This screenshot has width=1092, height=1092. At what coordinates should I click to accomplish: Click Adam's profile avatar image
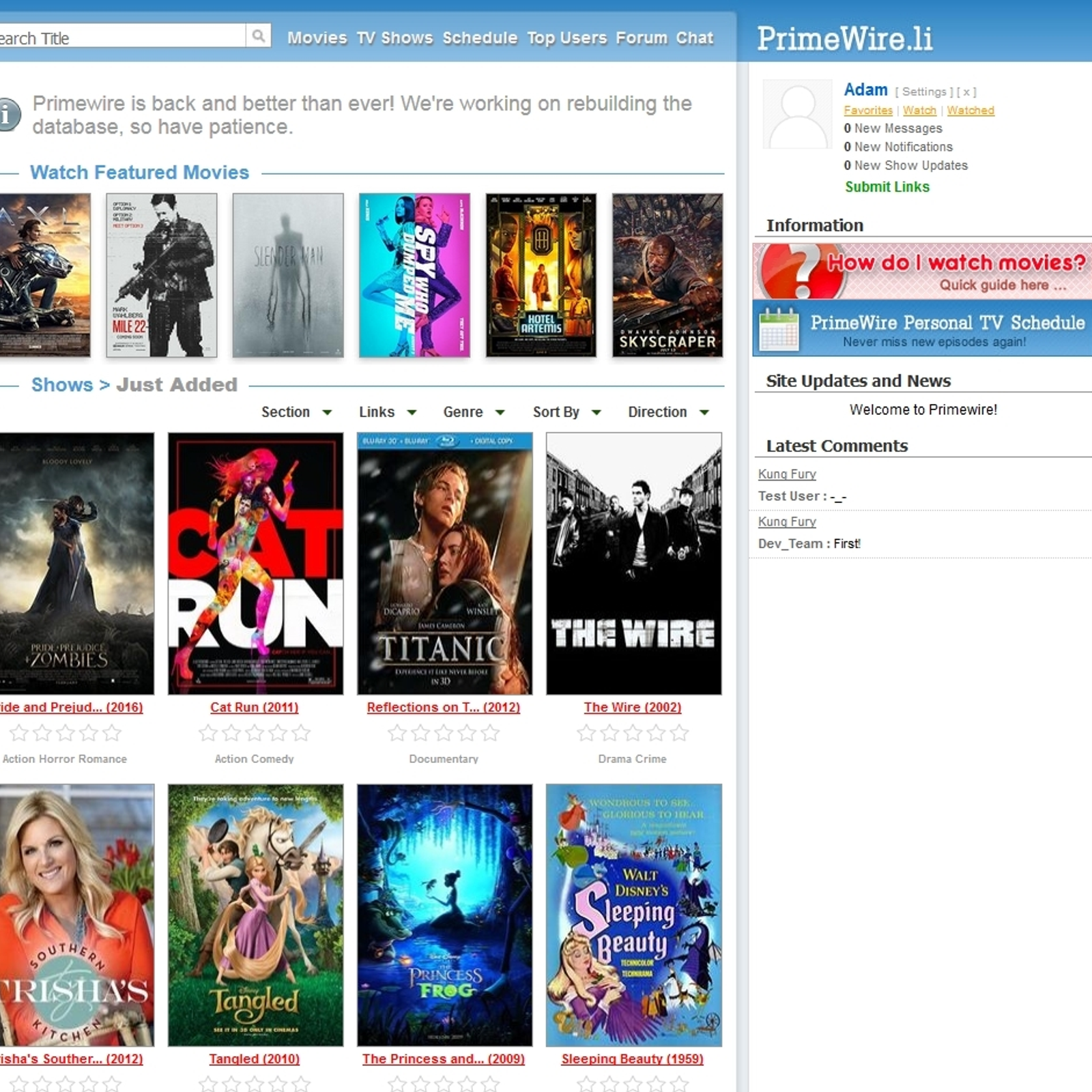797,114
